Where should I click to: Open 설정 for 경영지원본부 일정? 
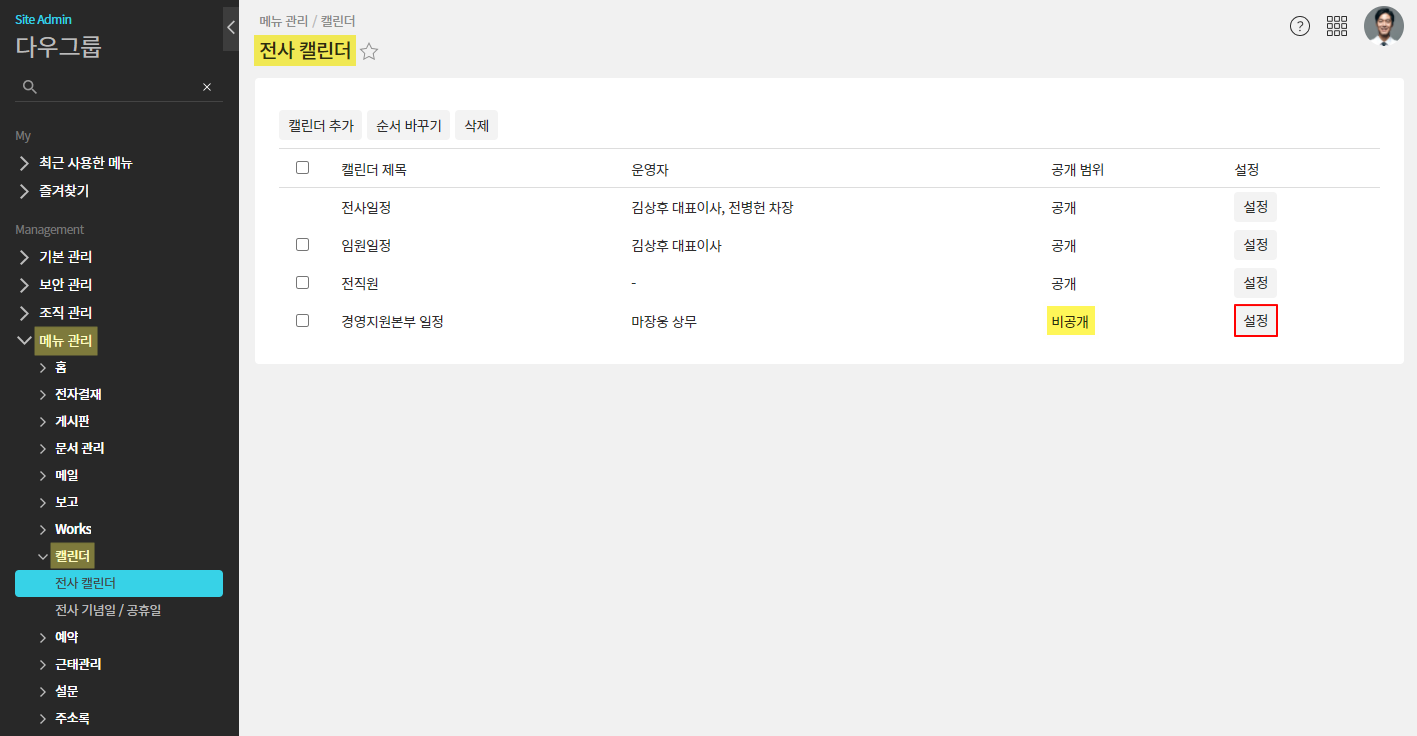1255,321
